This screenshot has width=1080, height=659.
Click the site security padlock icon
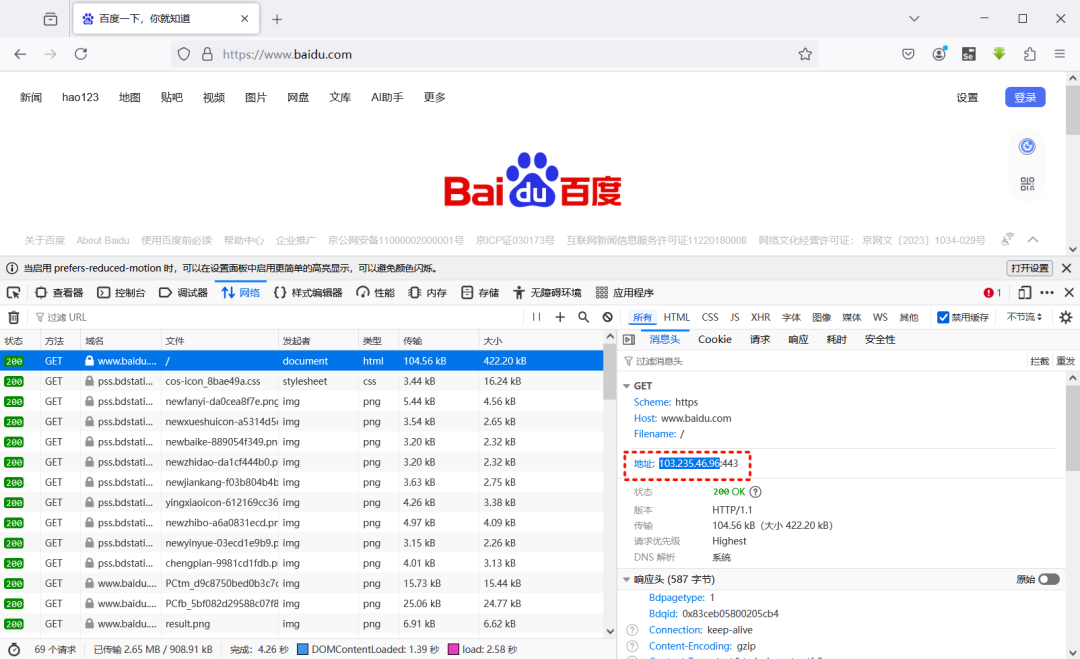207,54
